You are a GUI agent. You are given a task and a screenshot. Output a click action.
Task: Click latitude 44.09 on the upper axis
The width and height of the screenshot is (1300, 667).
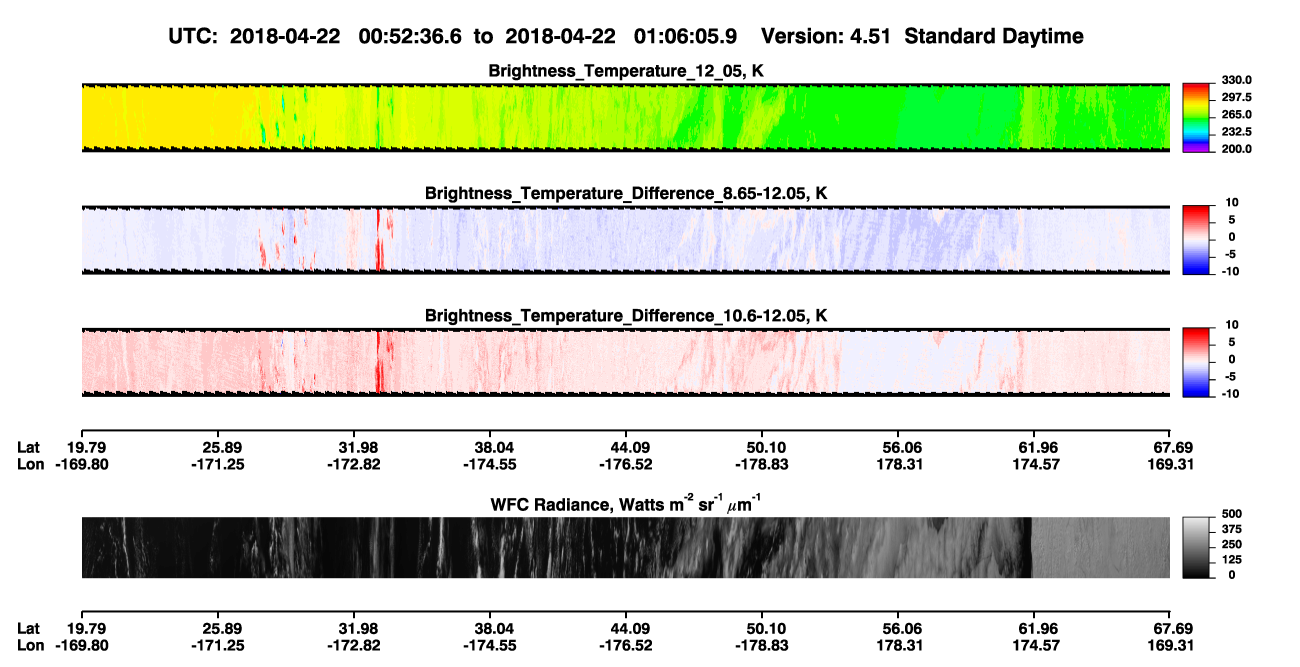(x=626, y=448)
